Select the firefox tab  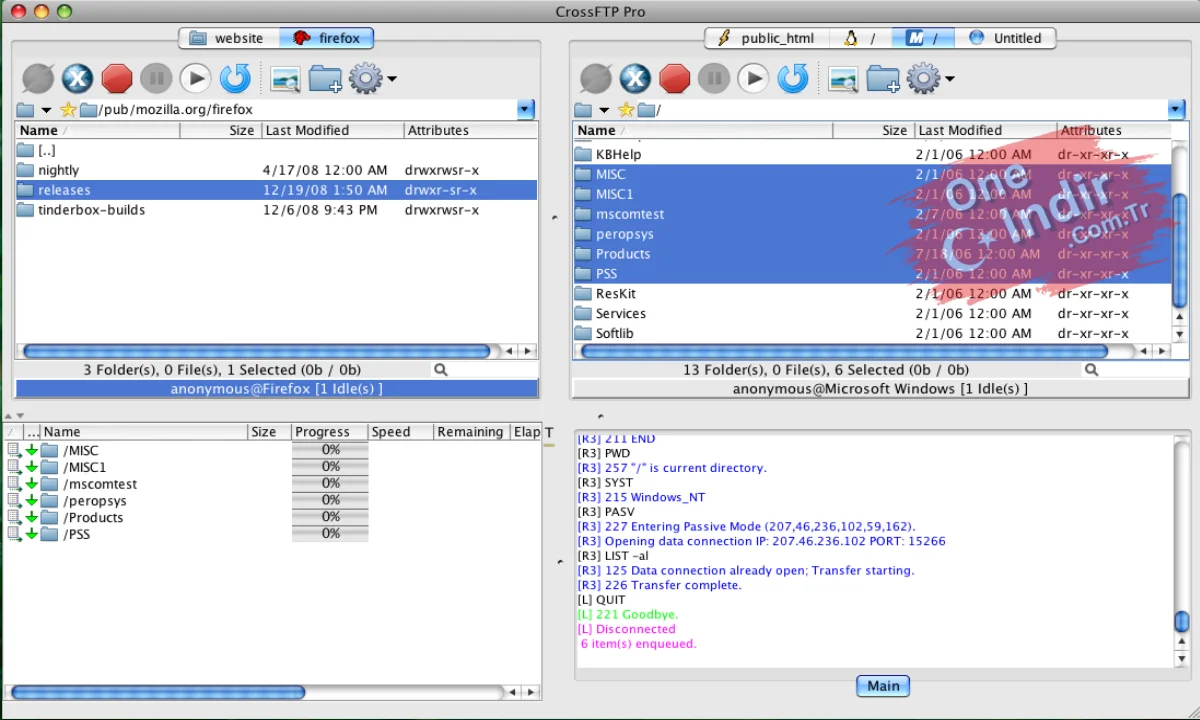click(326, 38)
